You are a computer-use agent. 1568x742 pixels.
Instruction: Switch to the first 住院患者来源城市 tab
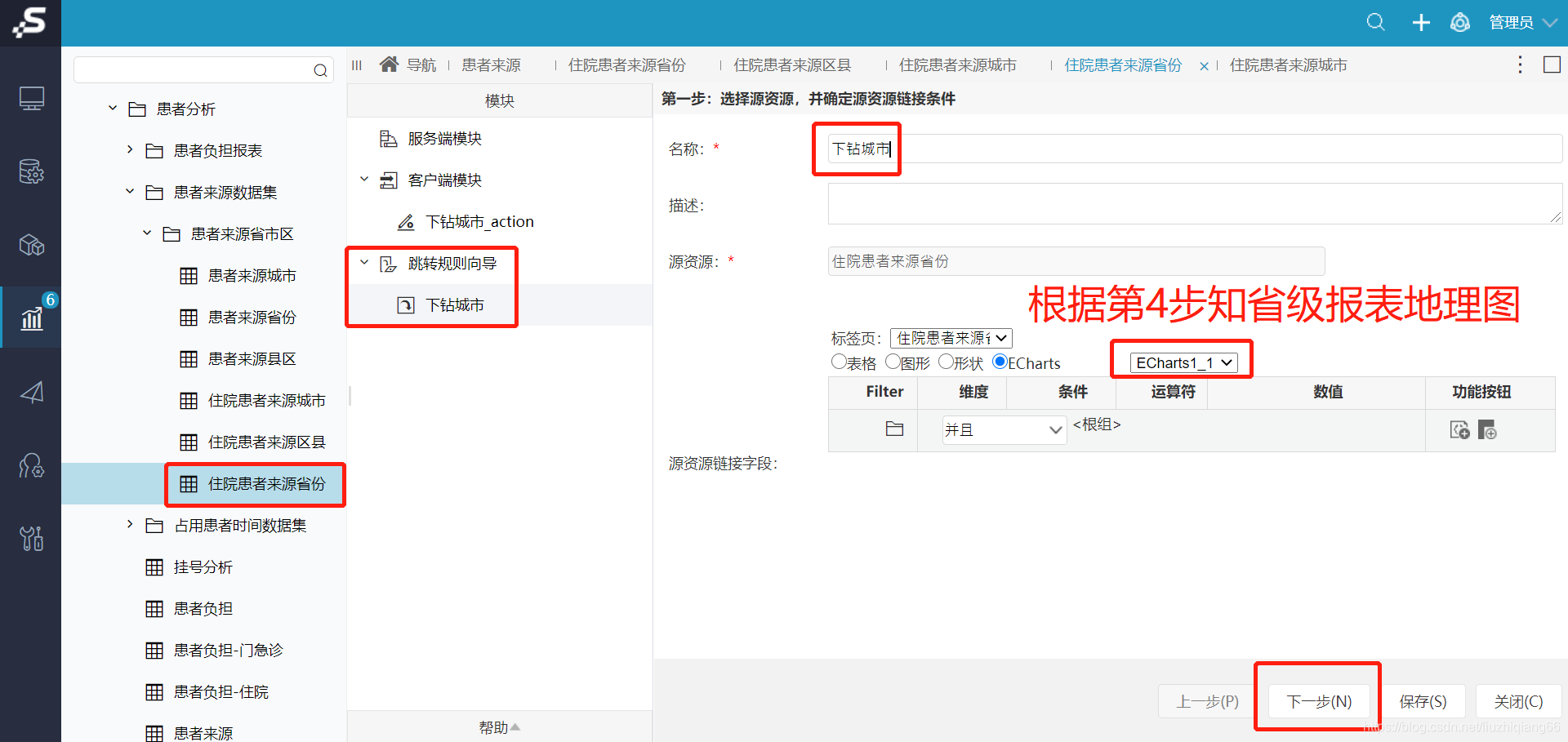coord(957,65)
